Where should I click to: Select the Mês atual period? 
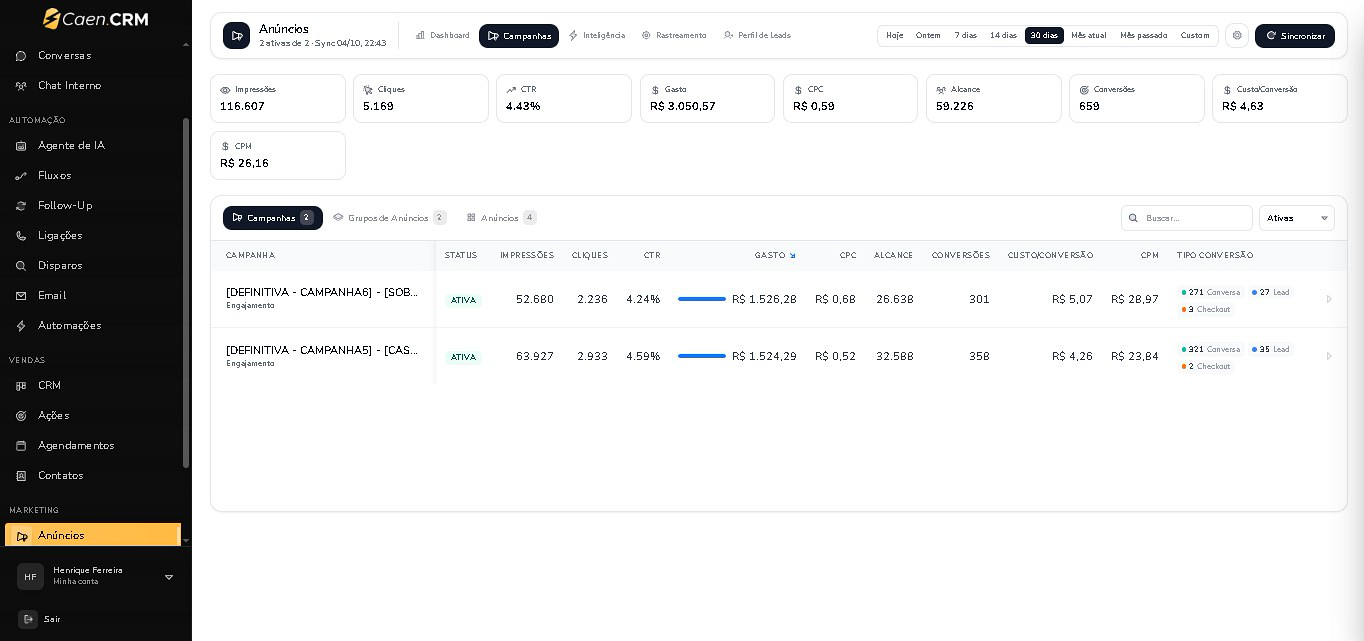coord(1089,36)
